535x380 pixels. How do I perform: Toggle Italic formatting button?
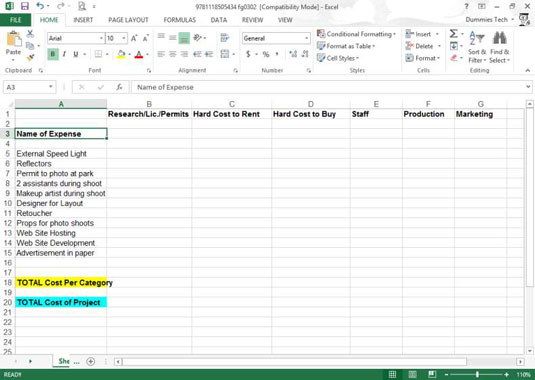pos(64,54)
